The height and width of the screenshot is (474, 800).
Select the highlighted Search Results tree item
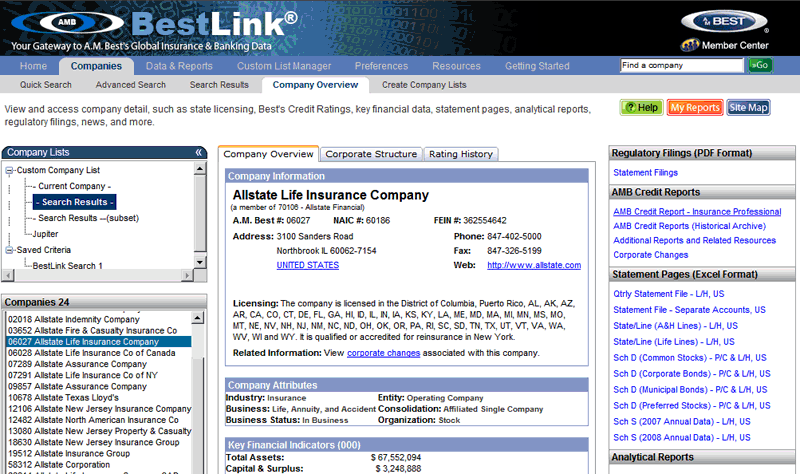coord(74,202)
